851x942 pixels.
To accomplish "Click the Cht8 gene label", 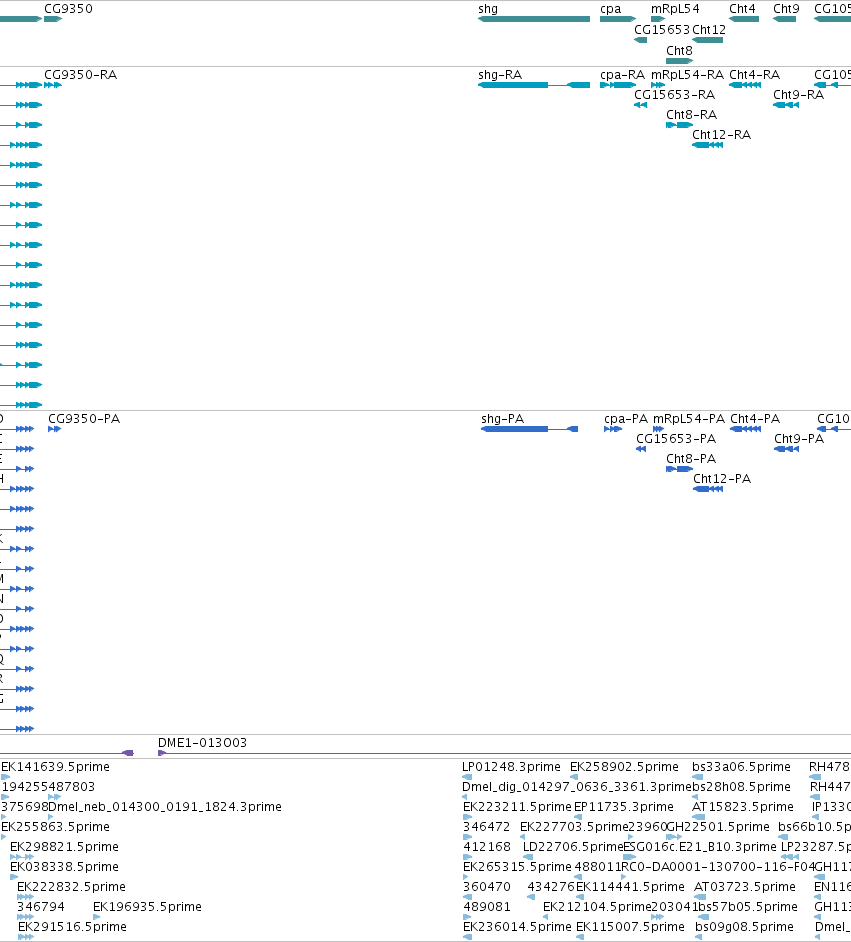I will 679,50.
